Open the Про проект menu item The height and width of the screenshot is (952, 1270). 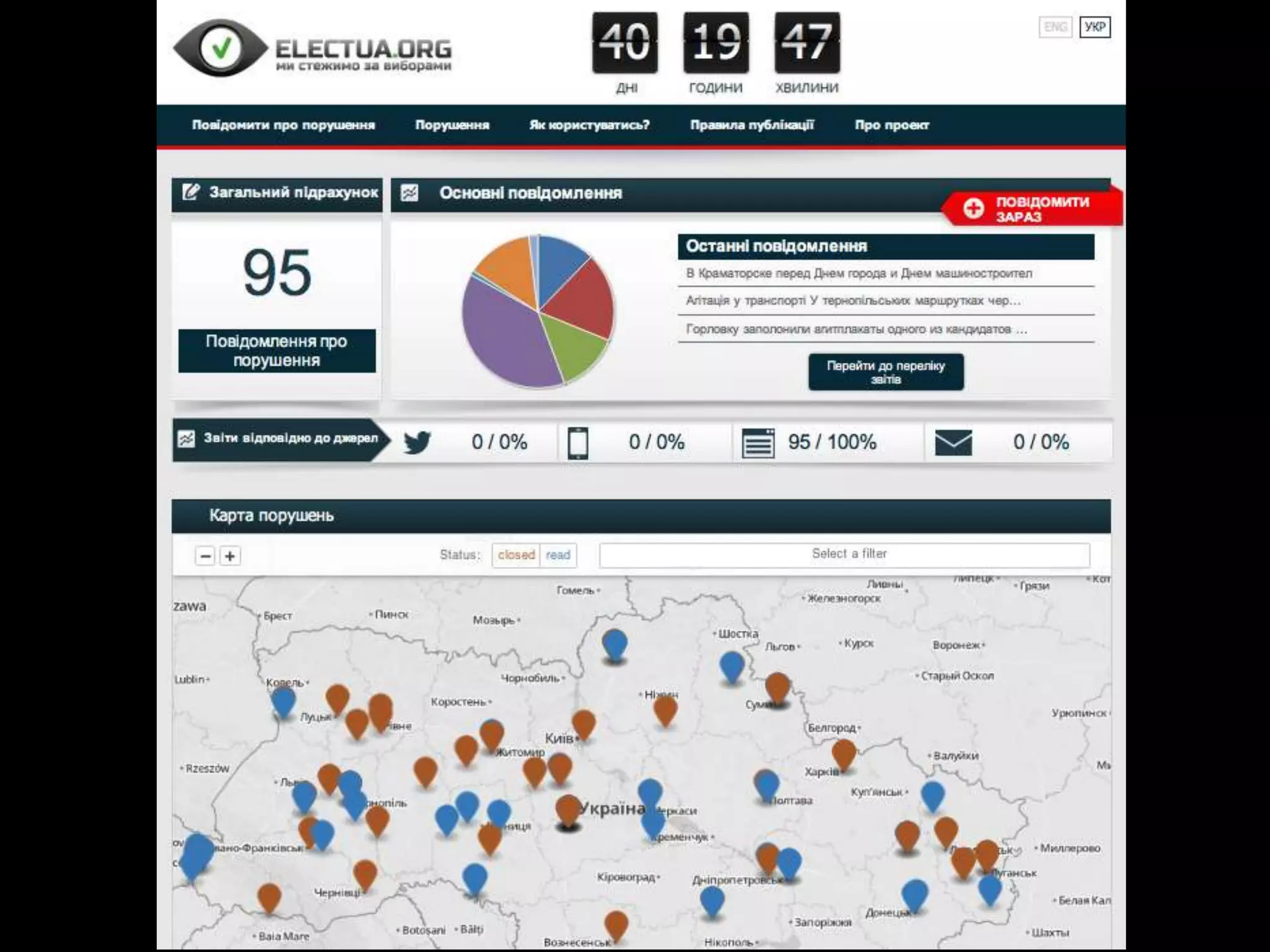click(x=891, y=125)
